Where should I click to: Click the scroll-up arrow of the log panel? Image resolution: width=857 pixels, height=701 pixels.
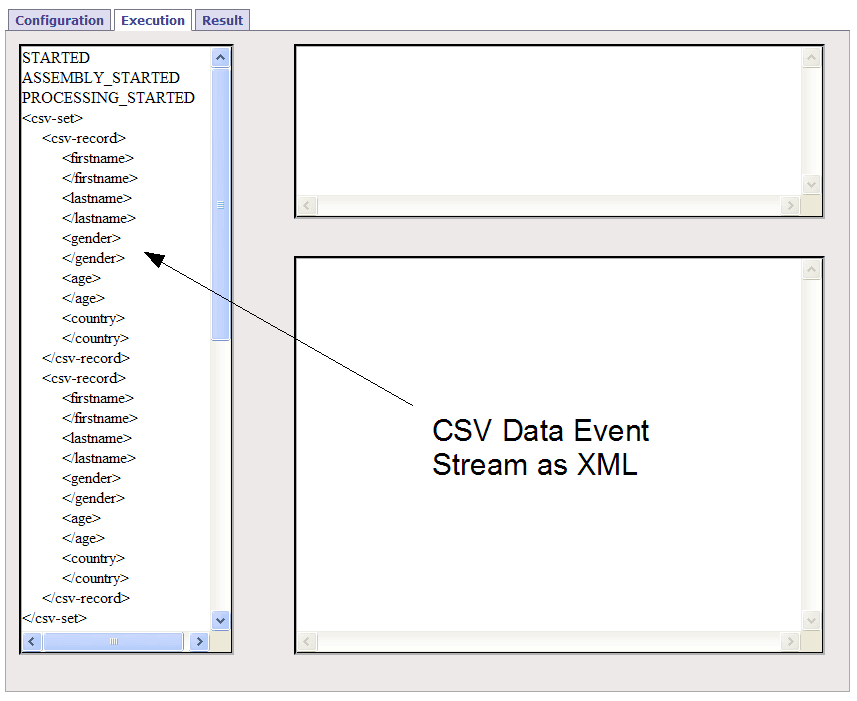220,57
